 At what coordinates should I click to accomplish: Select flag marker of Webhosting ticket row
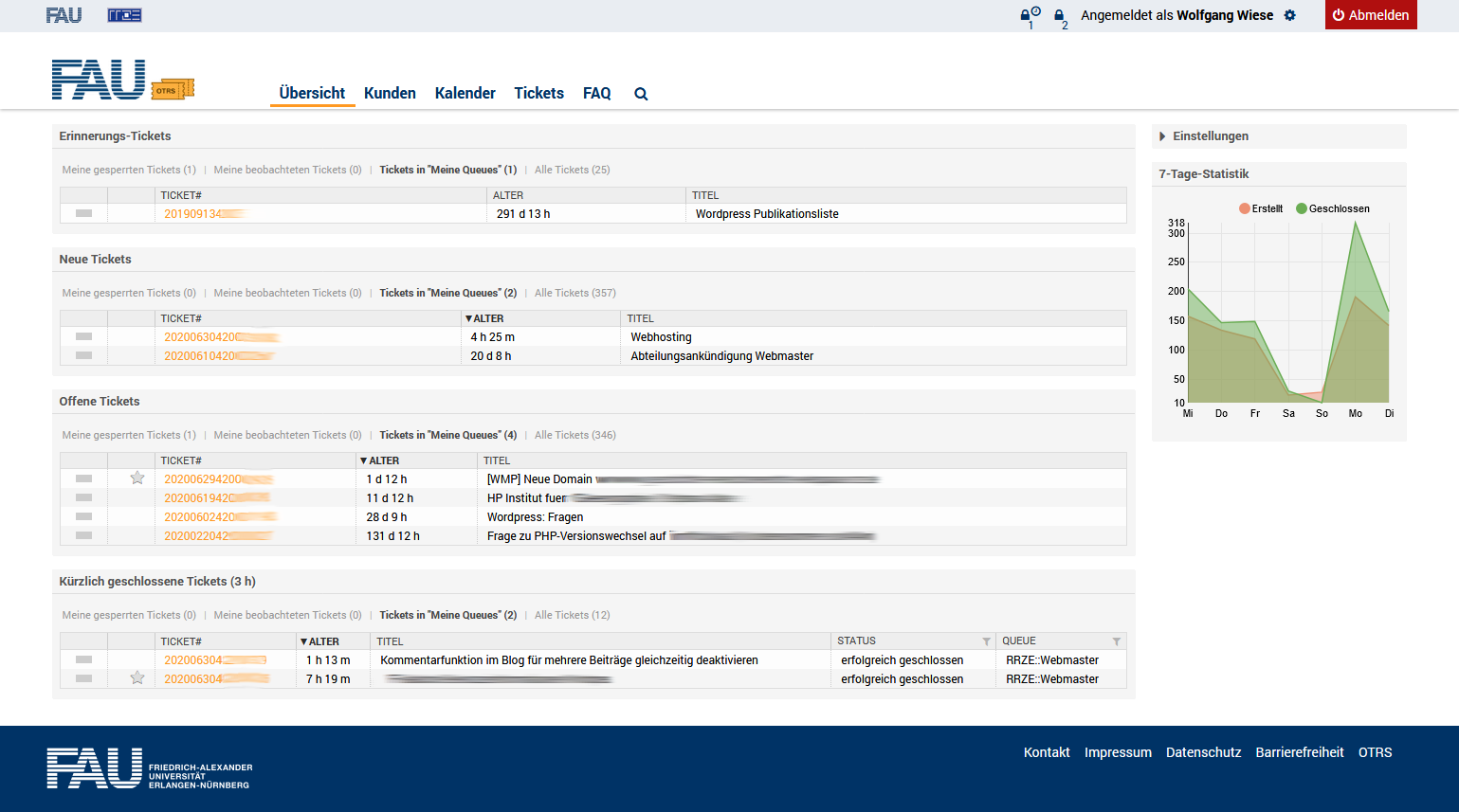pos(83,336)
